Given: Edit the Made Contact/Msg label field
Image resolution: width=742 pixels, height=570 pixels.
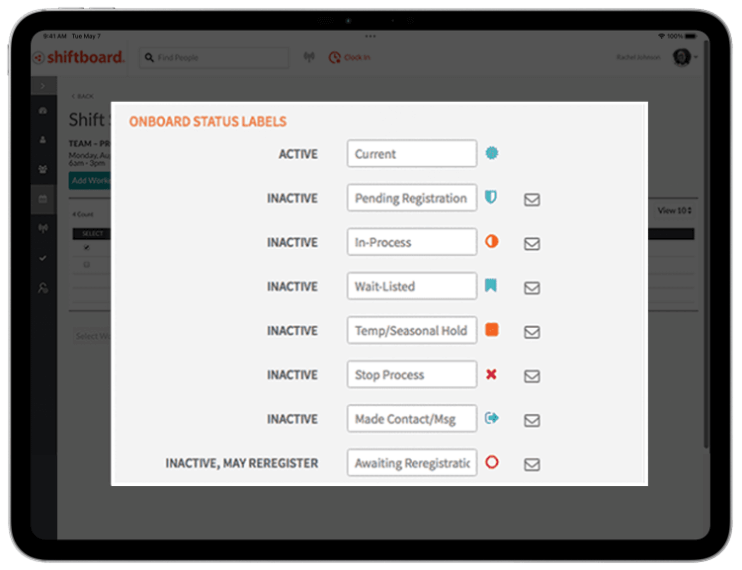Looking at the screenshot, I should (412, 418).
